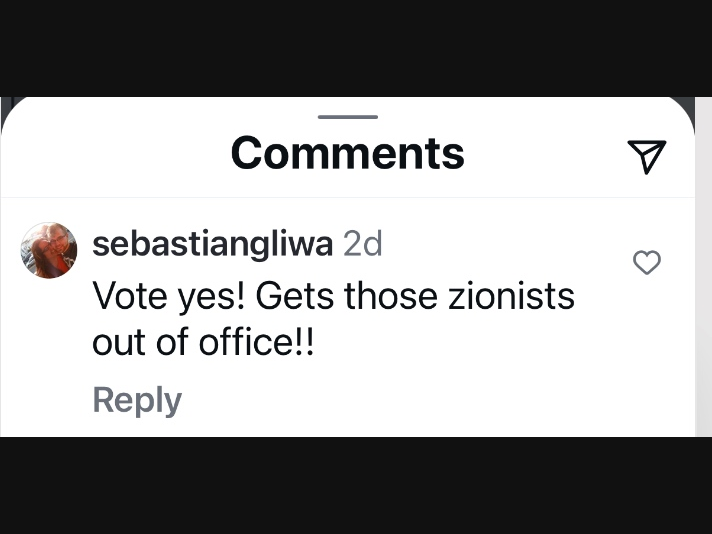Like the comment with the heart icon
This screenshot has height=534, width=712.
[x=647, y=262]
